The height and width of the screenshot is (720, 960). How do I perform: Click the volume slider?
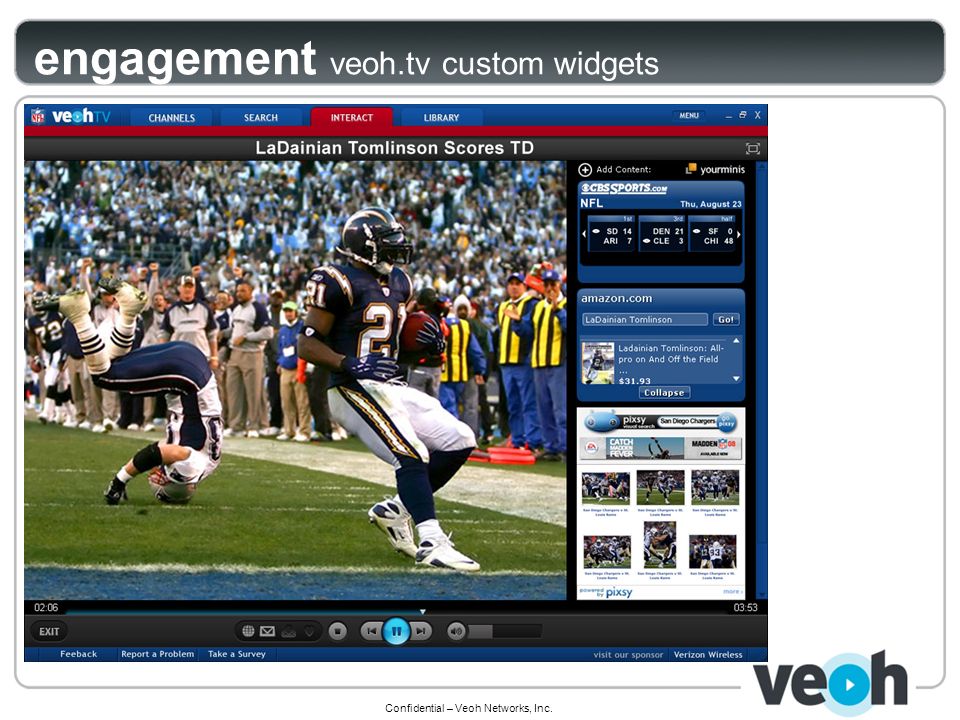(x=505, y=631)
